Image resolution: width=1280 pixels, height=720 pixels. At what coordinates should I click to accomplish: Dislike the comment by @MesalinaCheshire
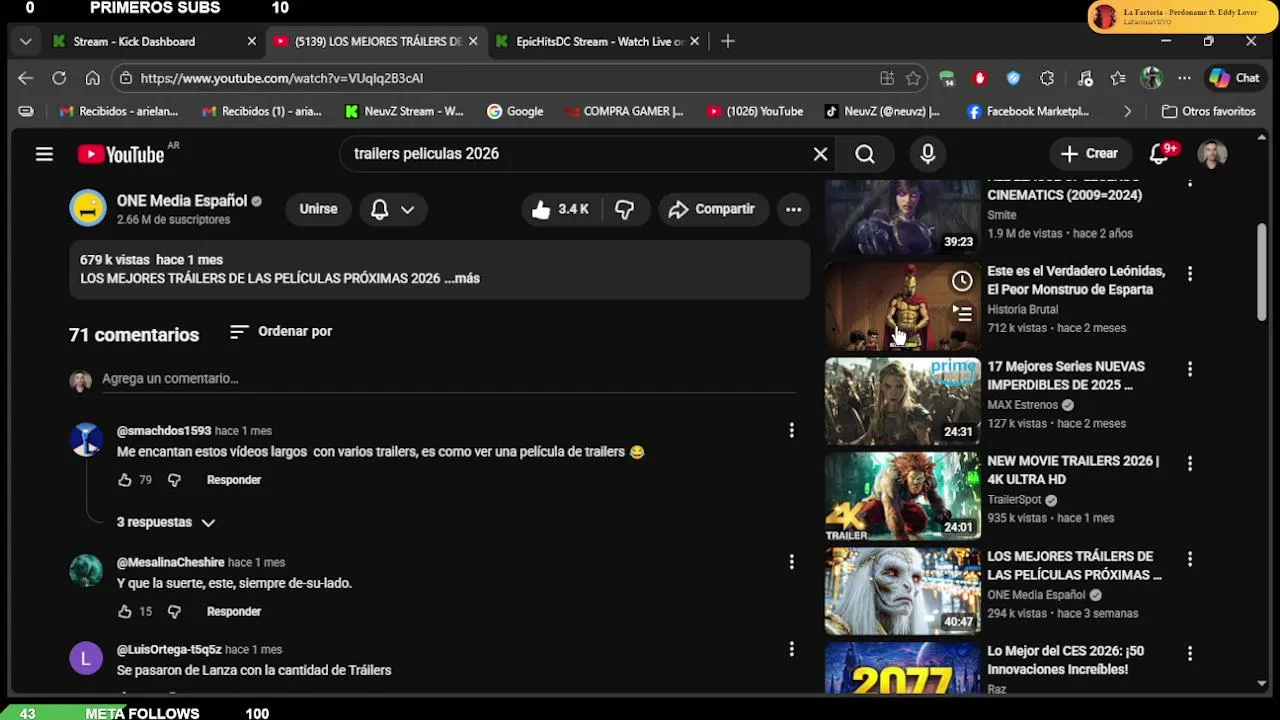point(174,611)
